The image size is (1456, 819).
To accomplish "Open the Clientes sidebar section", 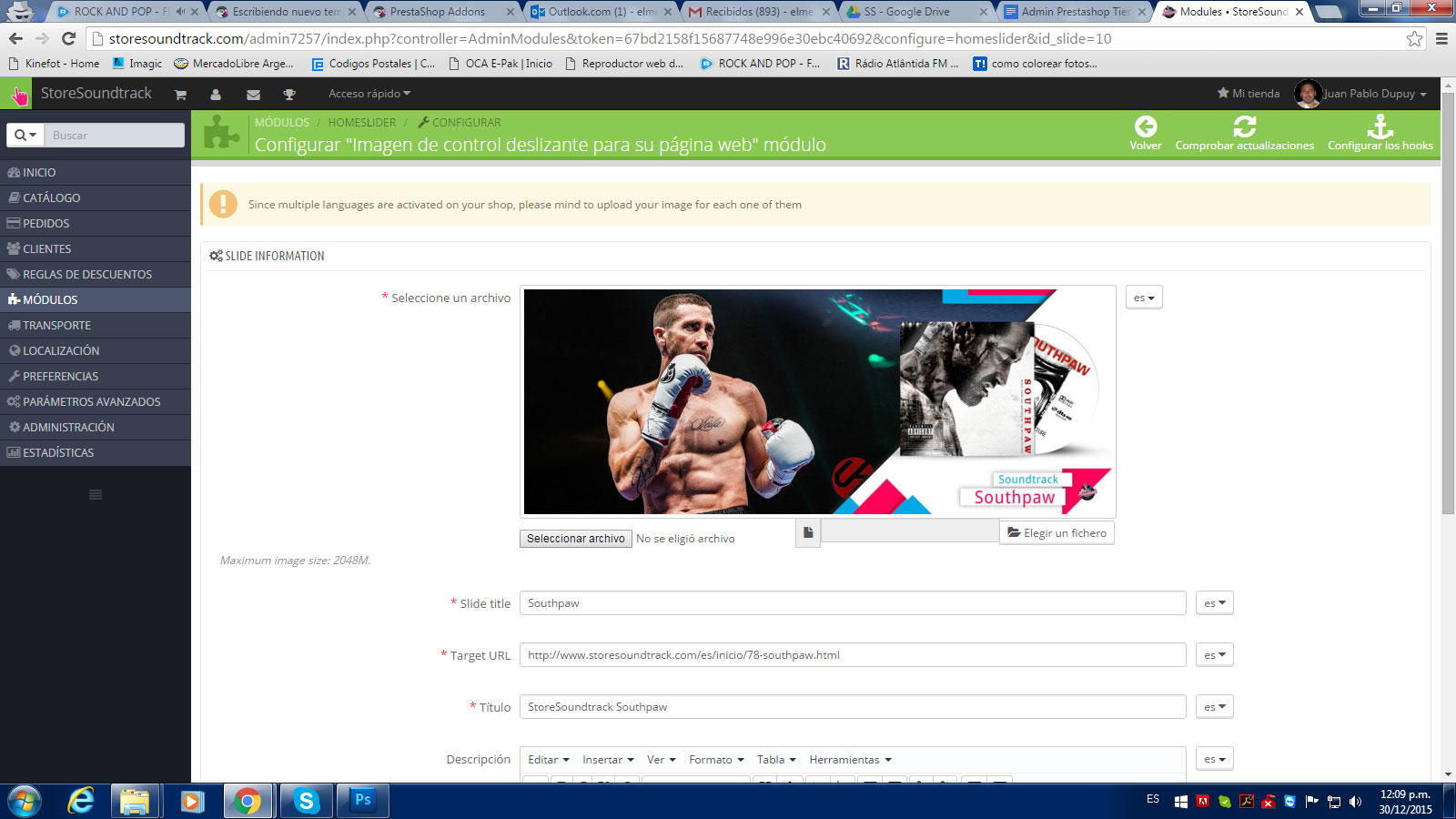I will click(96, 248).
